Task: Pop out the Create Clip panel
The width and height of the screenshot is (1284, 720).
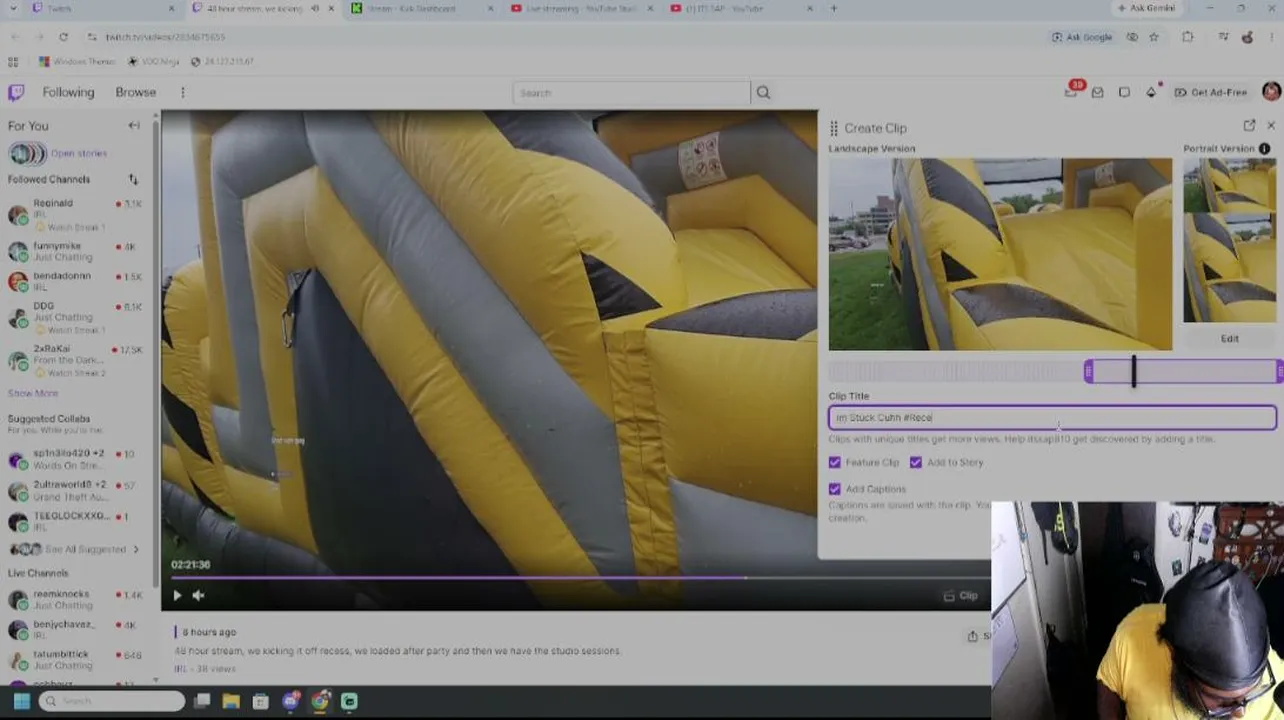Action: point(1249,126)
